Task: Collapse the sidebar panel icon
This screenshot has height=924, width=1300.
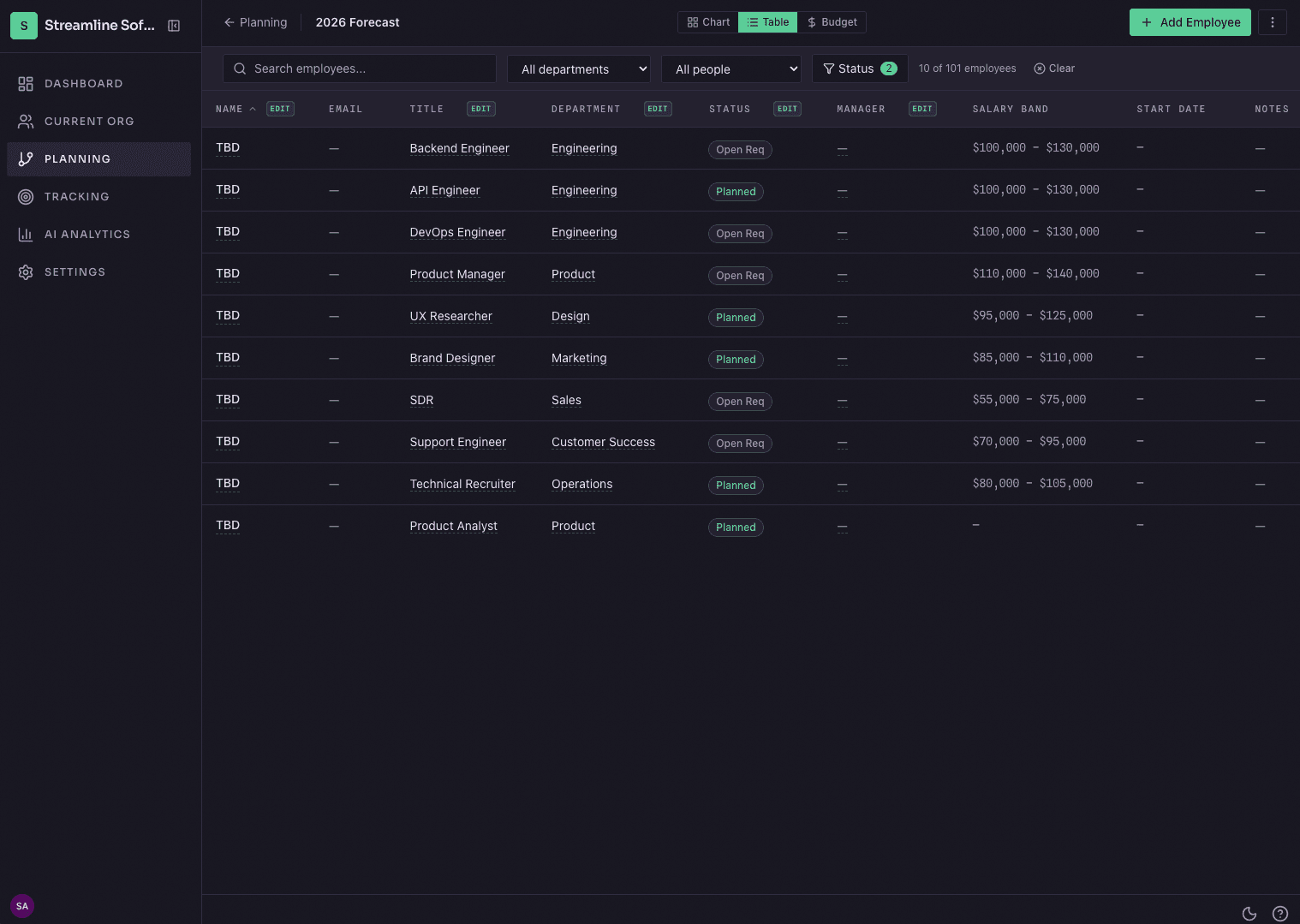Action: point(174,26)
